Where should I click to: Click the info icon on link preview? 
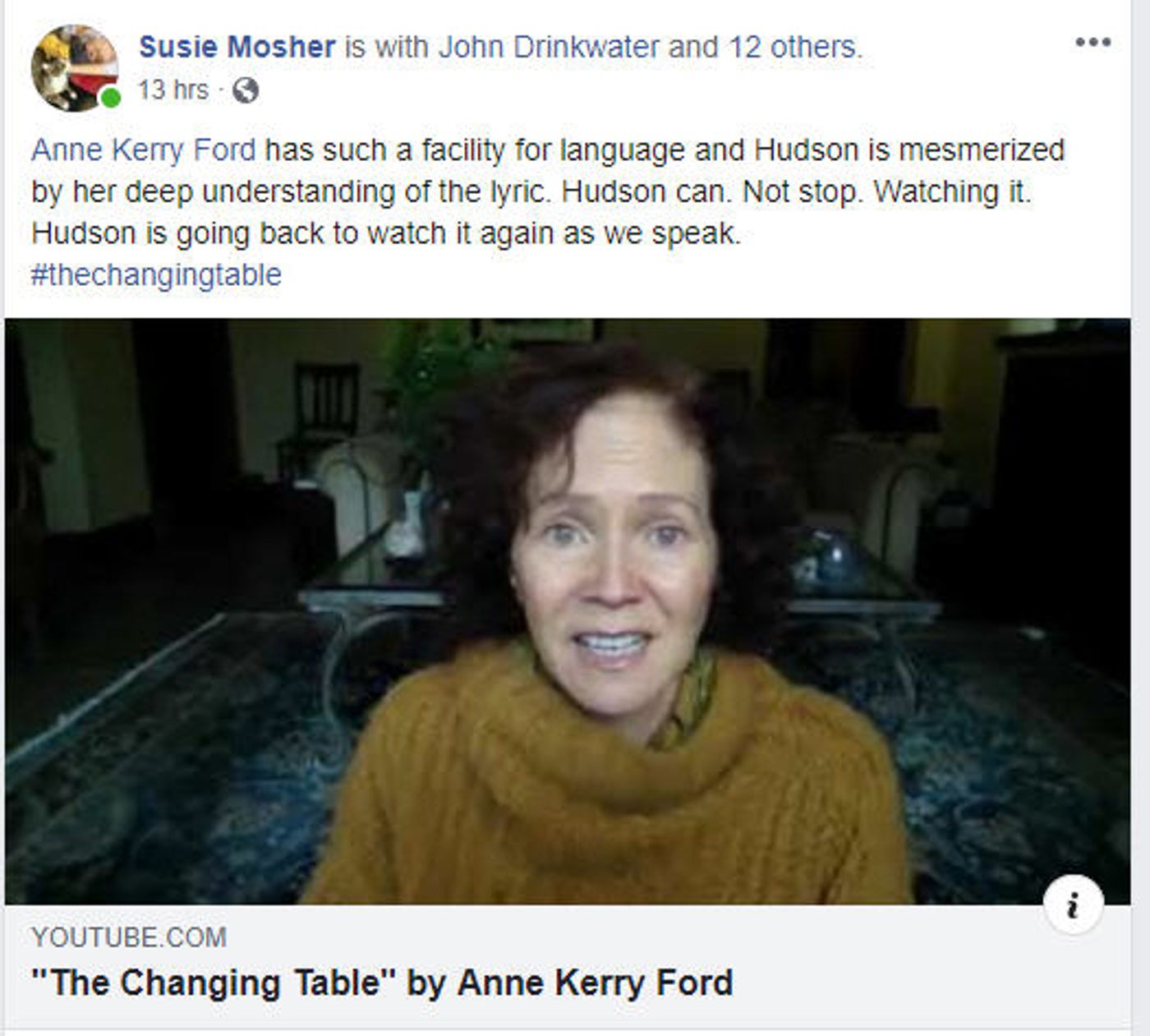coord(1073,905)
